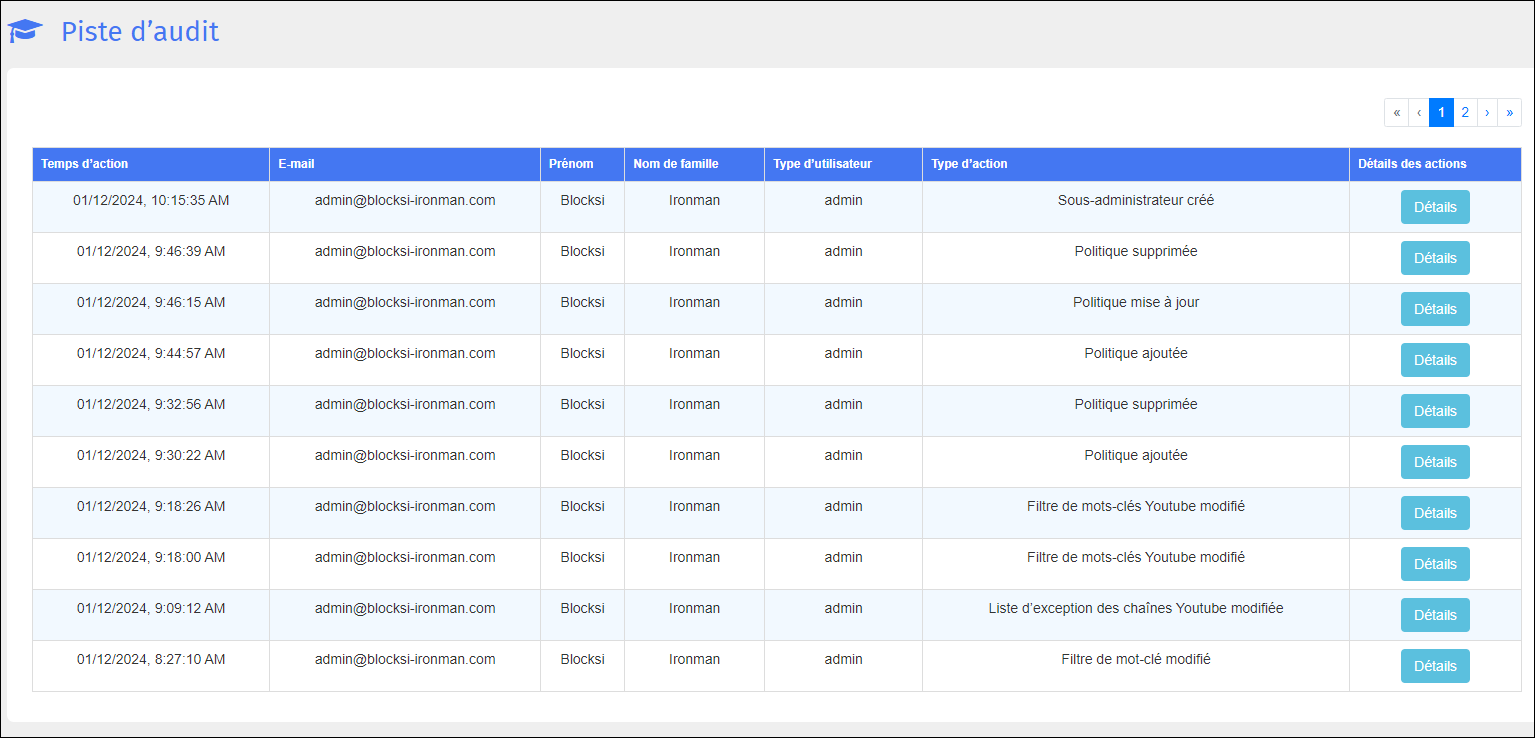Image resolution: width=1535 pixels, height=738 pixels.
Task: Open Détails for Sous-administrateur créé row
Action: click(x=1435, y=207)
